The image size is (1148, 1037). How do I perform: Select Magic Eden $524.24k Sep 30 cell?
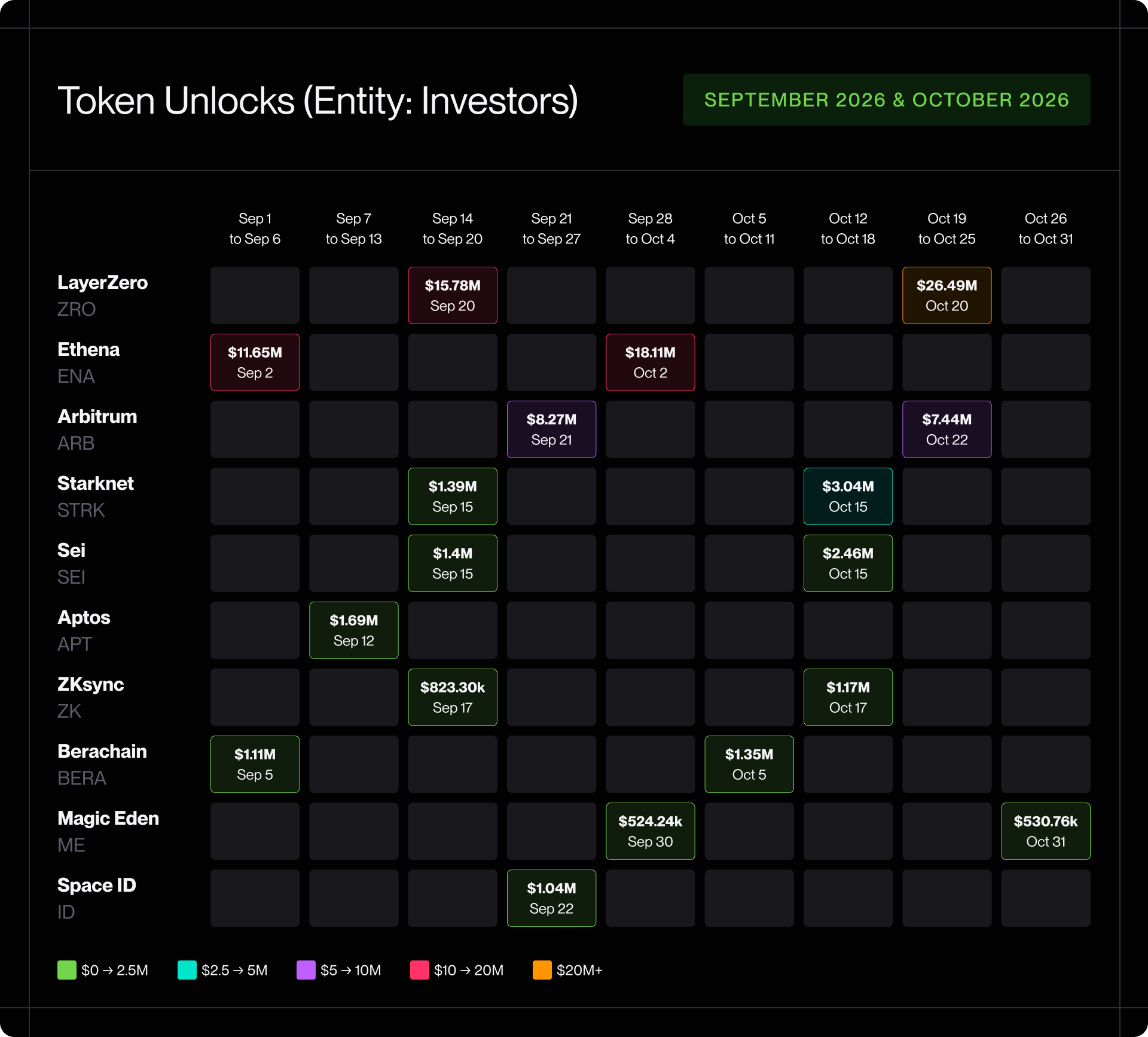point(651,831)
